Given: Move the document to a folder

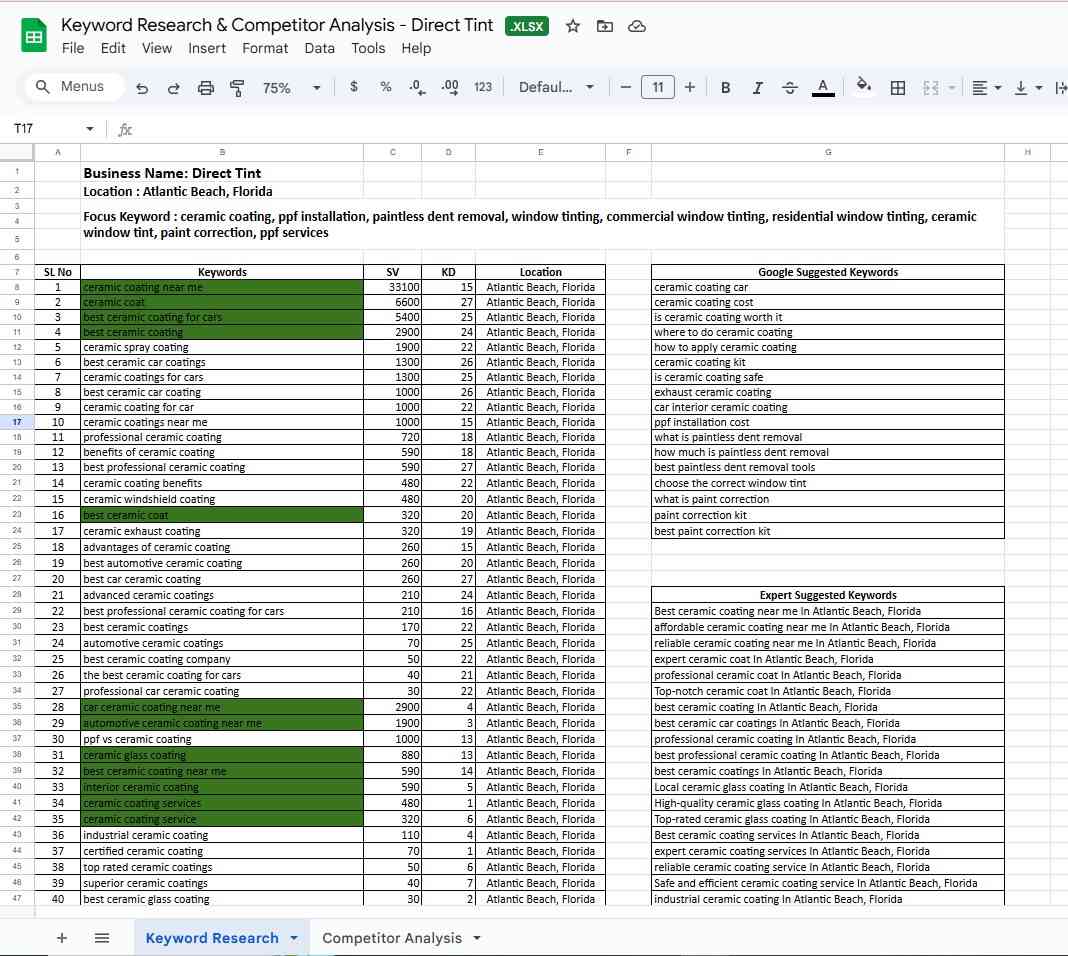Looking at the screenshot, I should 605,27.
